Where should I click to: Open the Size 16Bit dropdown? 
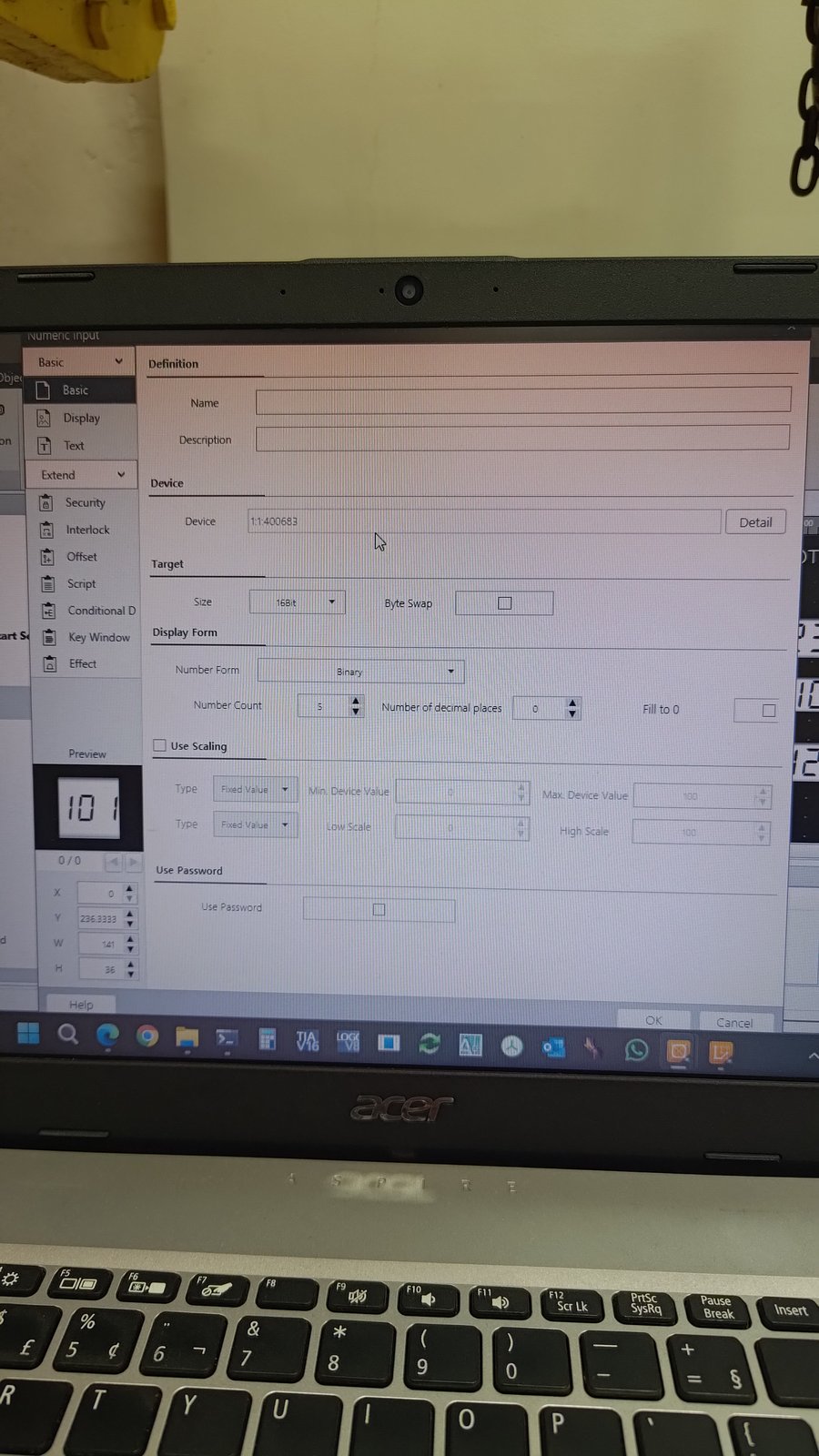point(298,602)
